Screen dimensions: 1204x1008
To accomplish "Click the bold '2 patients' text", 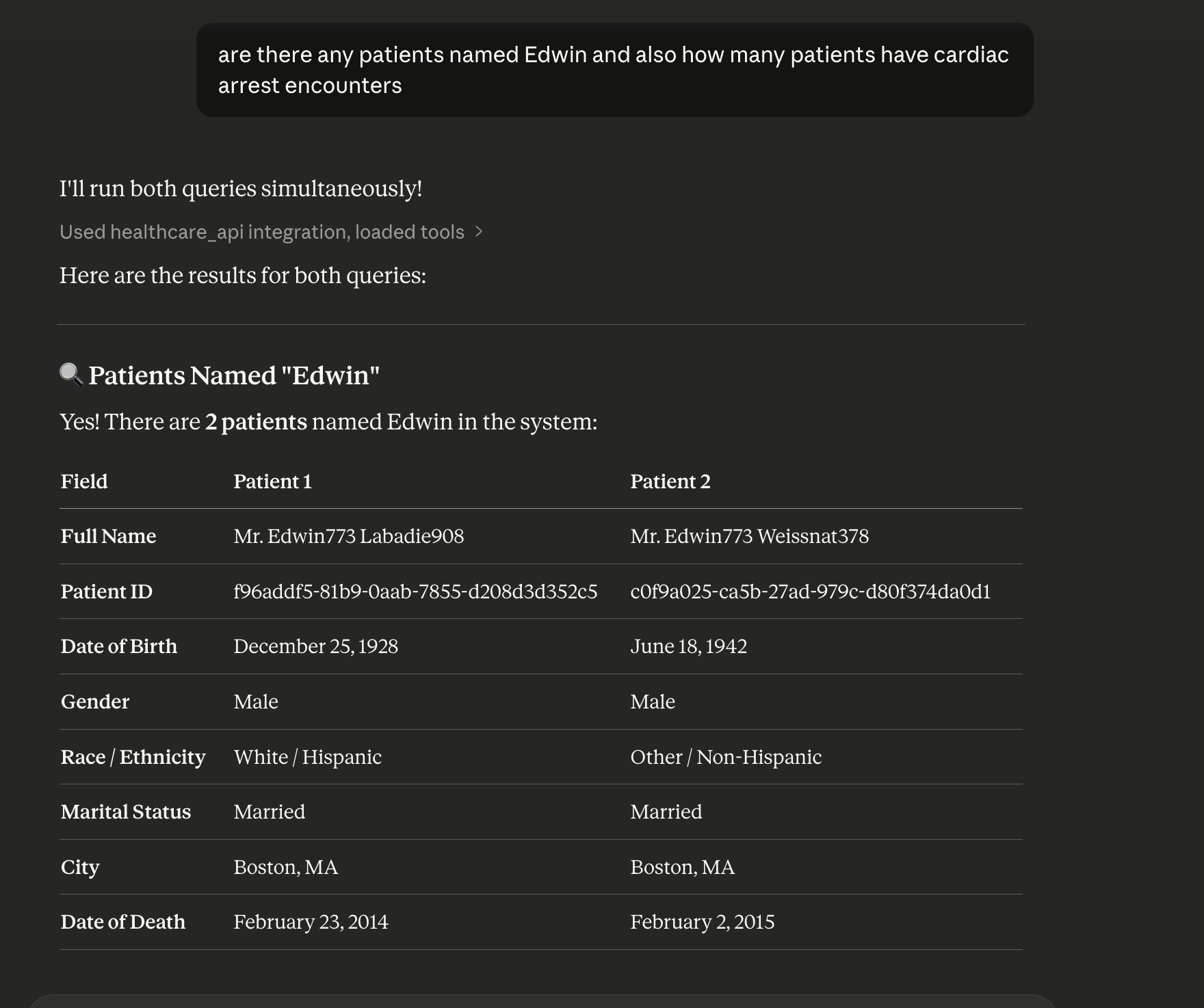I will 256,422.
